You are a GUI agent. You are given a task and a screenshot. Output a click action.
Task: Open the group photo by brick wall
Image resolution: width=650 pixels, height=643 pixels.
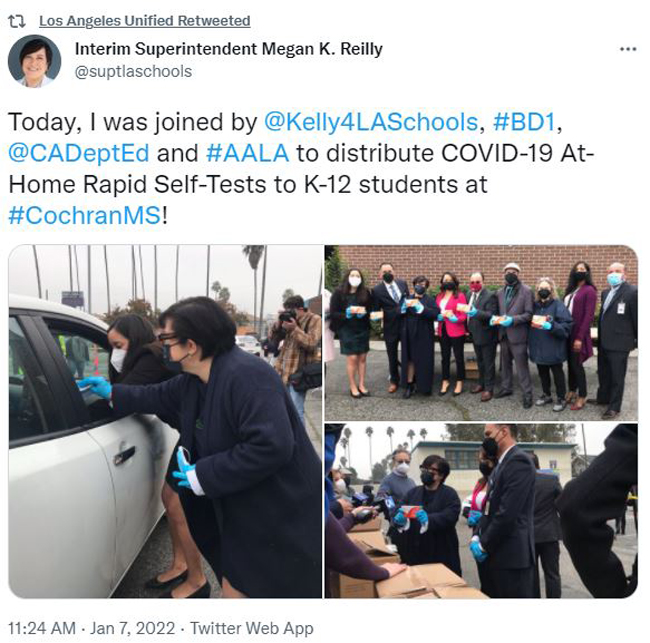pos(481,333)
